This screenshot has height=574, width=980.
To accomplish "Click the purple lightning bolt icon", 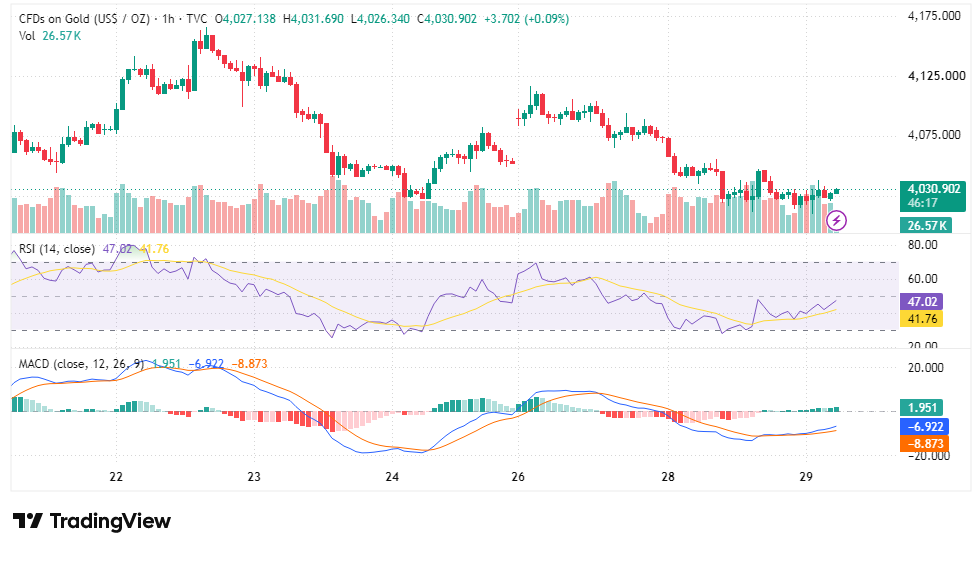I will click(x=836, y=220).
